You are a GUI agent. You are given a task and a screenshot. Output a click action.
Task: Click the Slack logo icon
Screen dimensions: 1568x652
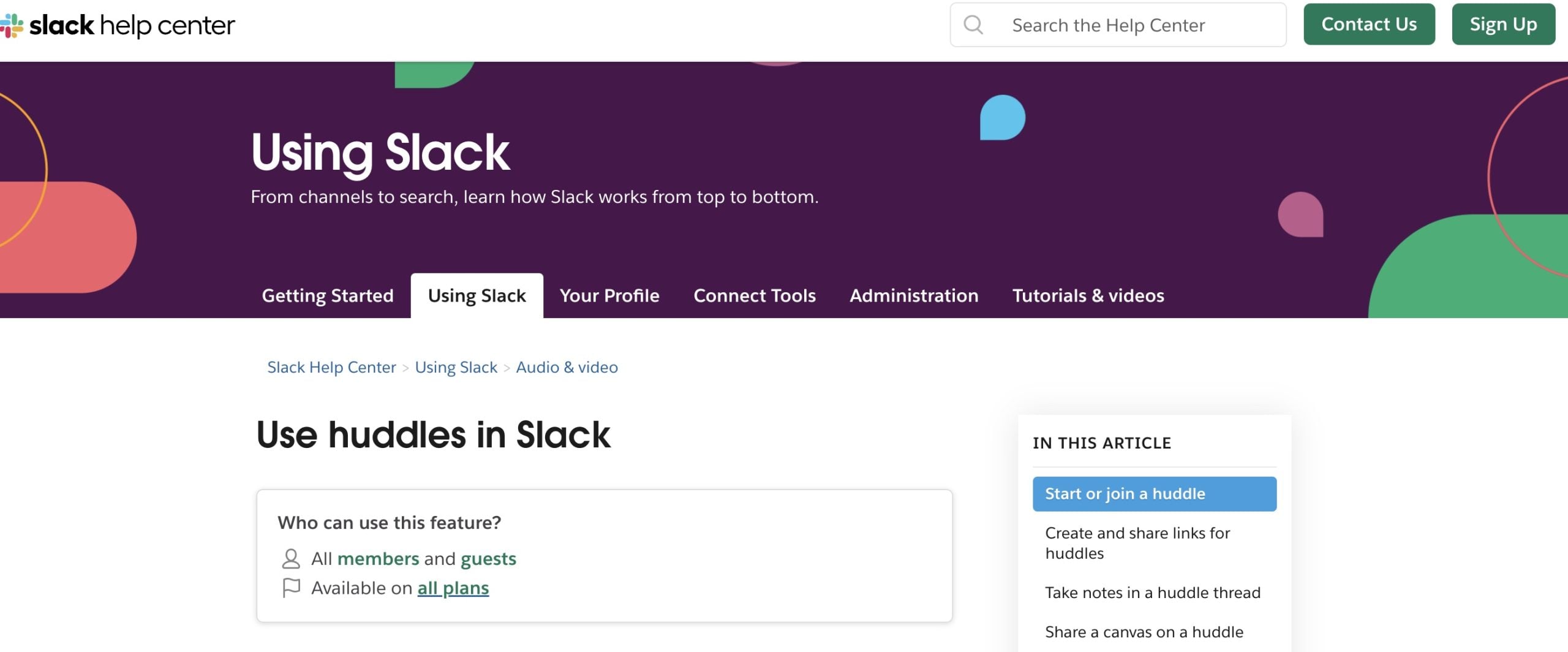(11, 26)
